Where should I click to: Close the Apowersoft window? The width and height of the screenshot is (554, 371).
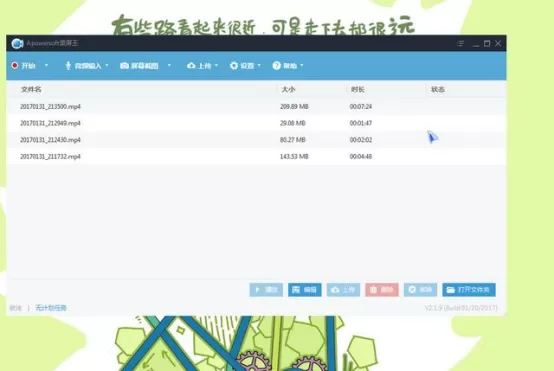point(498,43)
